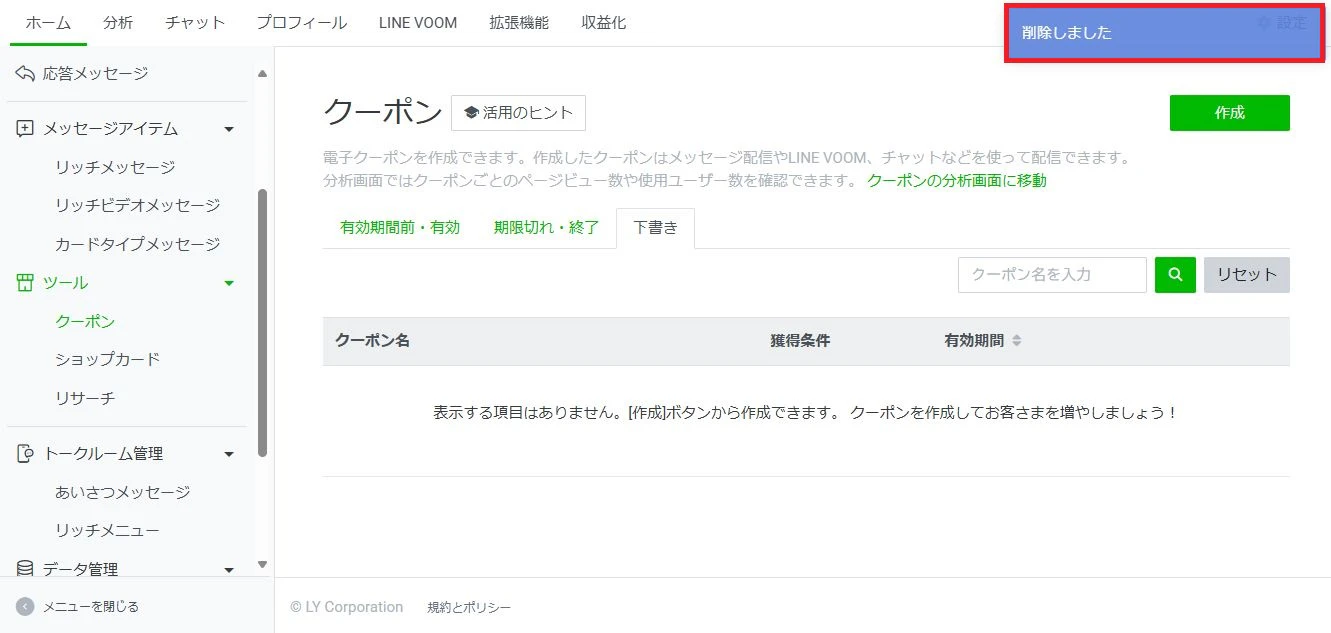The height and width of the screenshot is (633, 1331).
Task: Collapse the メッセージアイテム section arrow
Action: pyautogui.click(x=229, y=130)
